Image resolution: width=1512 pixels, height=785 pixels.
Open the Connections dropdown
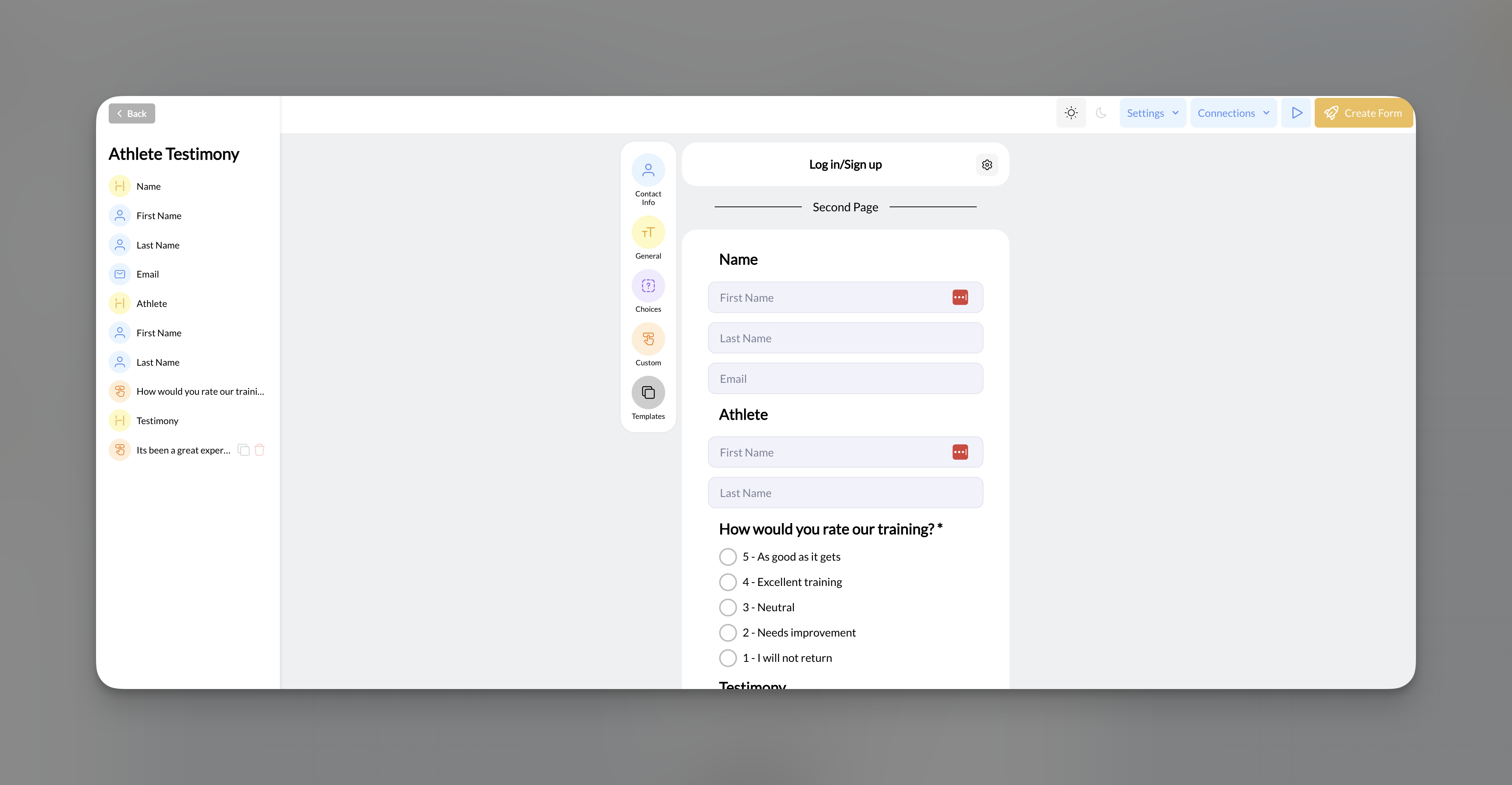[1232, 112]
